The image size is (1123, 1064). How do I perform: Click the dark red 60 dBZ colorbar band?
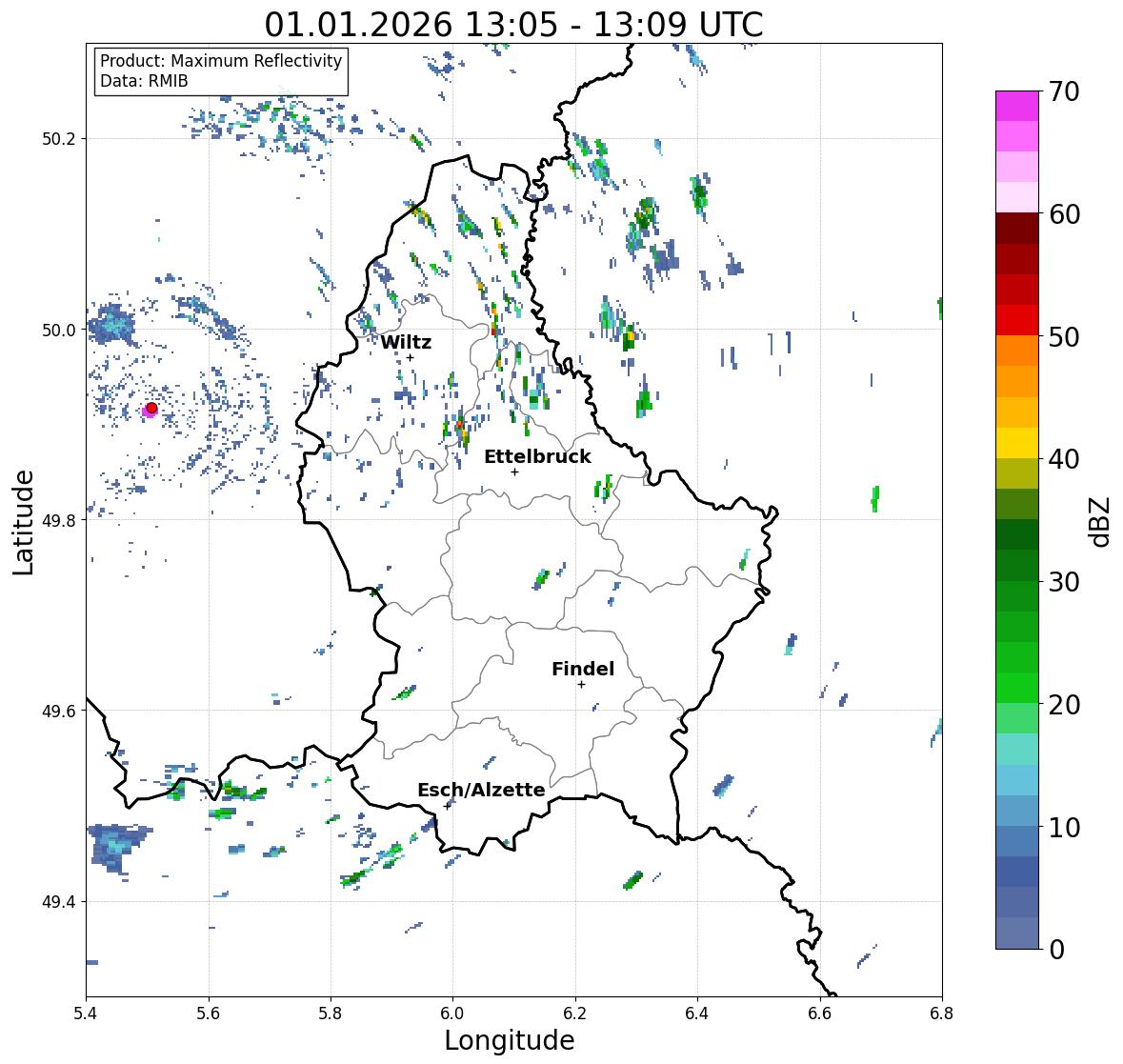click(1017, 229)
